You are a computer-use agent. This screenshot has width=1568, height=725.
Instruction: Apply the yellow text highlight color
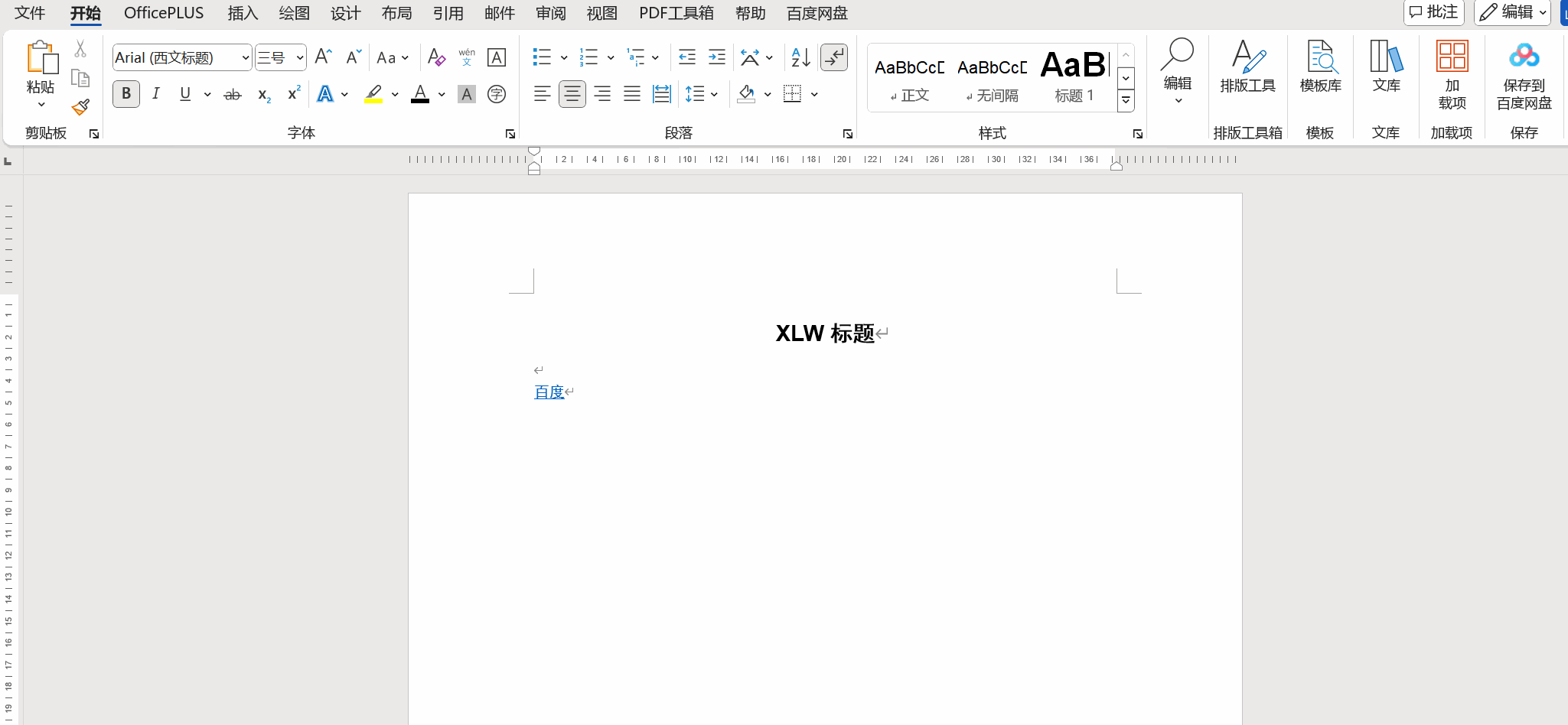tap(373, 94)
